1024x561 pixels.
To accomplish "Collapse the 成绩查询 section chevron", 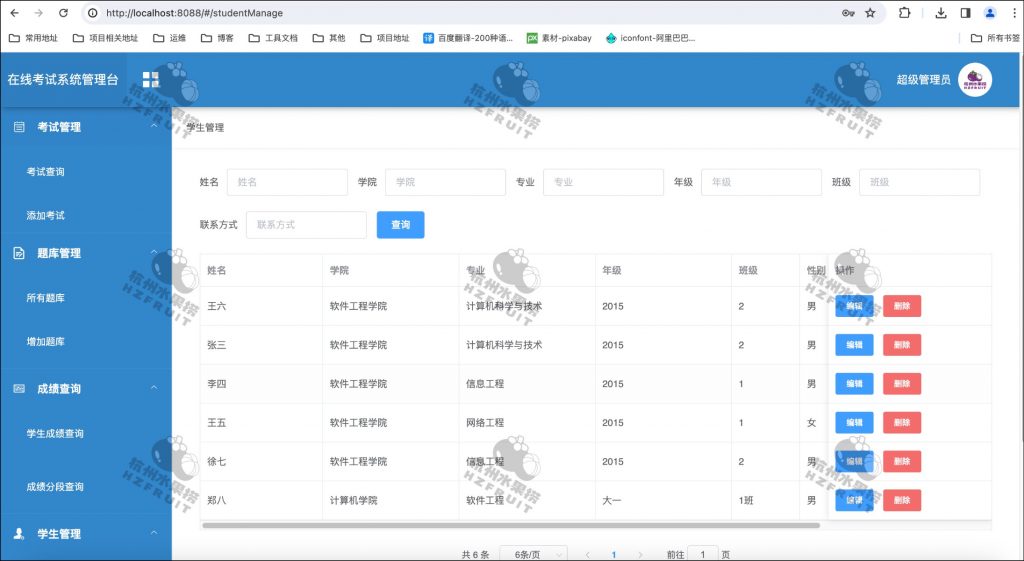I will [154, 387].
